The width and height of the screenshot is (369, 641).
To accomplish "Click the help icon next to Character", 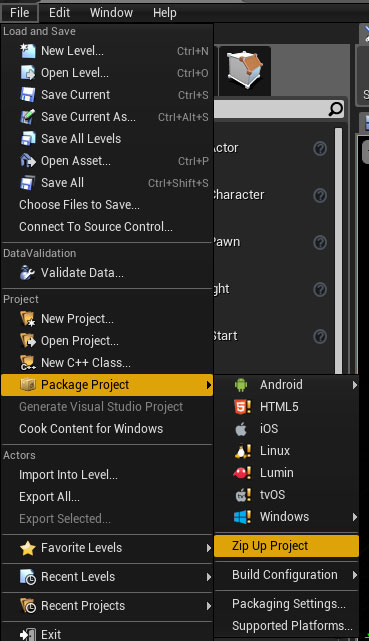I will (x=320, y=195).
